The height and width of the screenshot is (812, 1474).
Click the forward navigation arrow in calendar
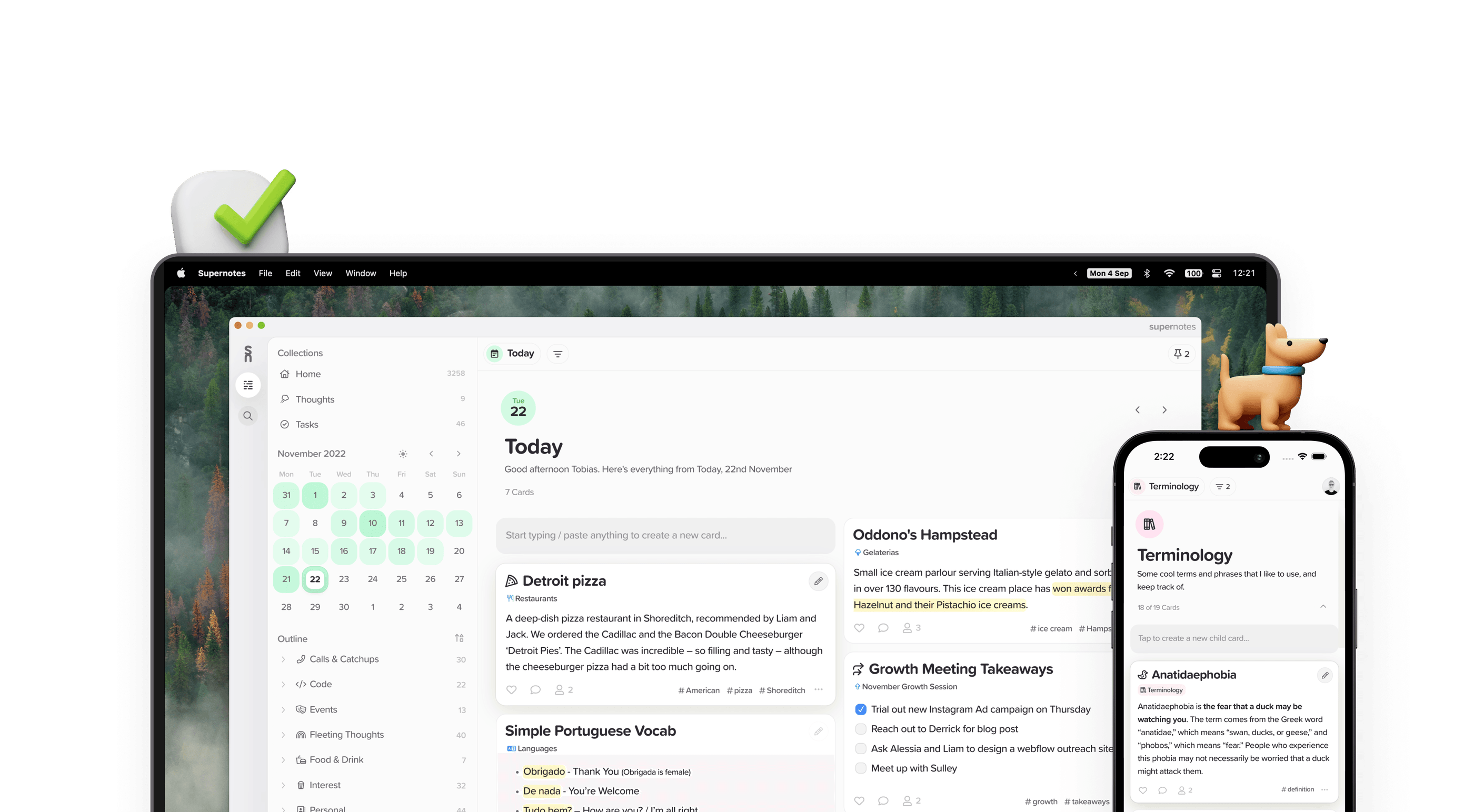click(x=460, y=454)
